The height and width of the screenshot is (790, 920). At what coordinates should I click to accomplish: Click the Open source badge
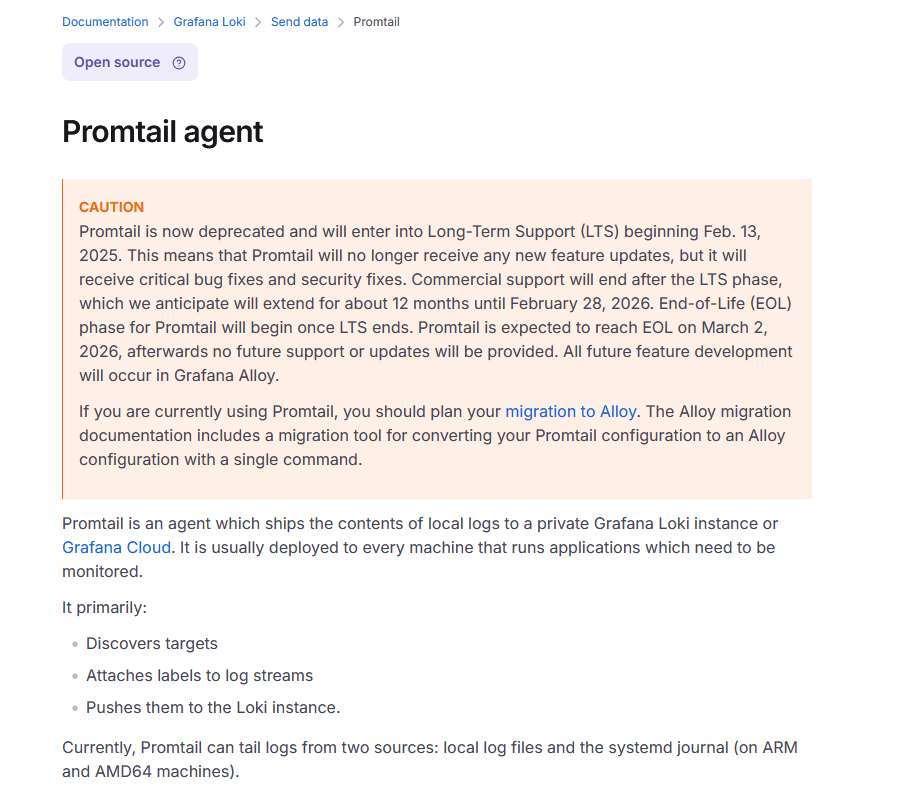click(x=117, y=62)
